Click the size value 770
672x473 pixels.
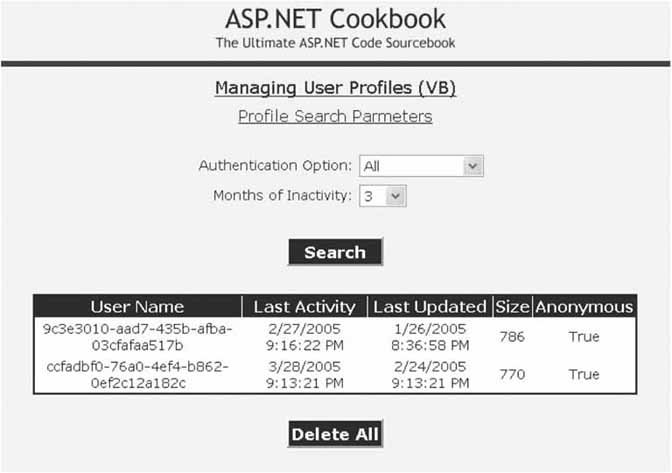(511, 374)
